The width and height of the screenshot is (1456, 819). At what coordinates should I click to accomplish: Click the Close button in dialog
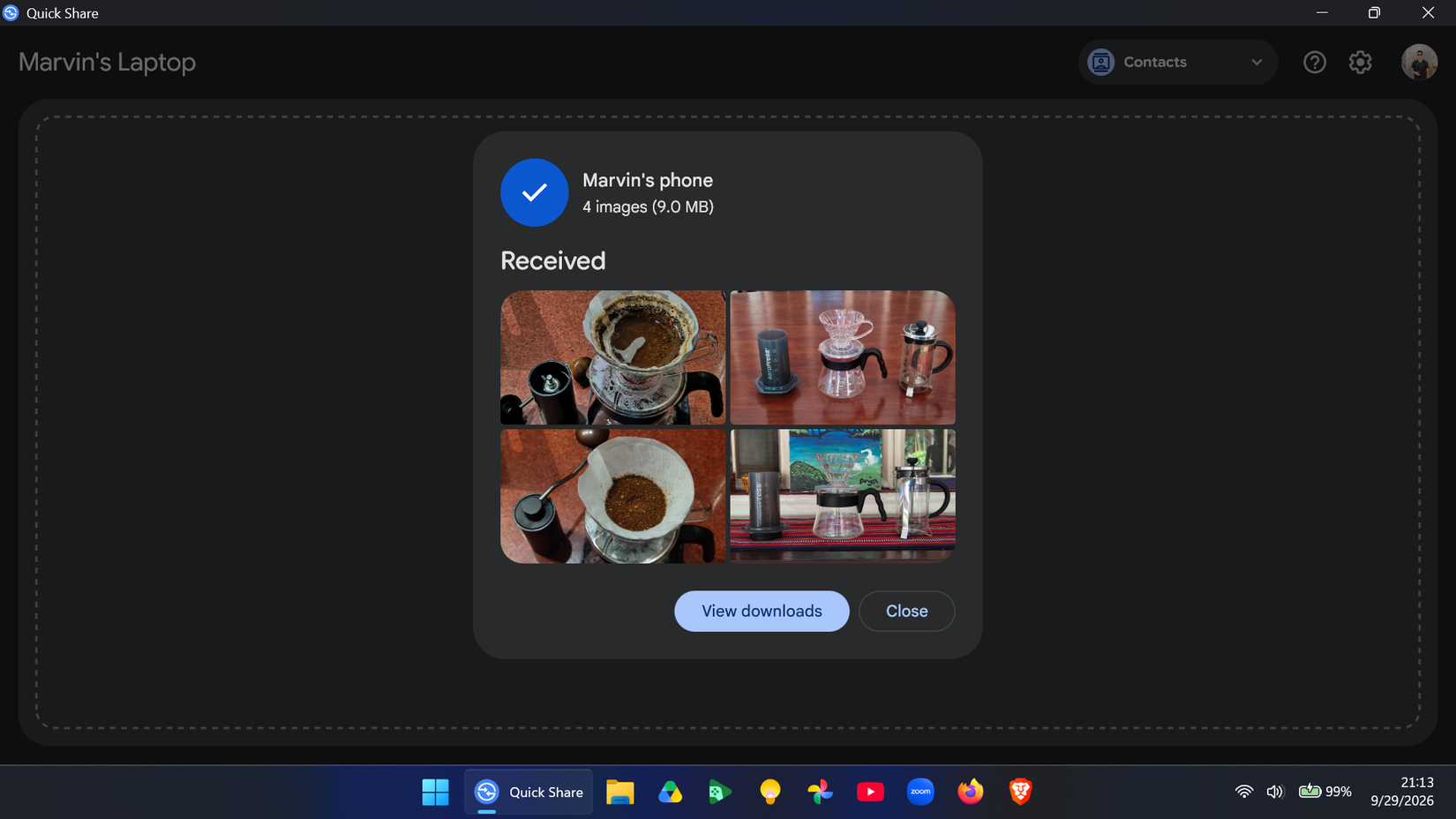click(906, 611)
